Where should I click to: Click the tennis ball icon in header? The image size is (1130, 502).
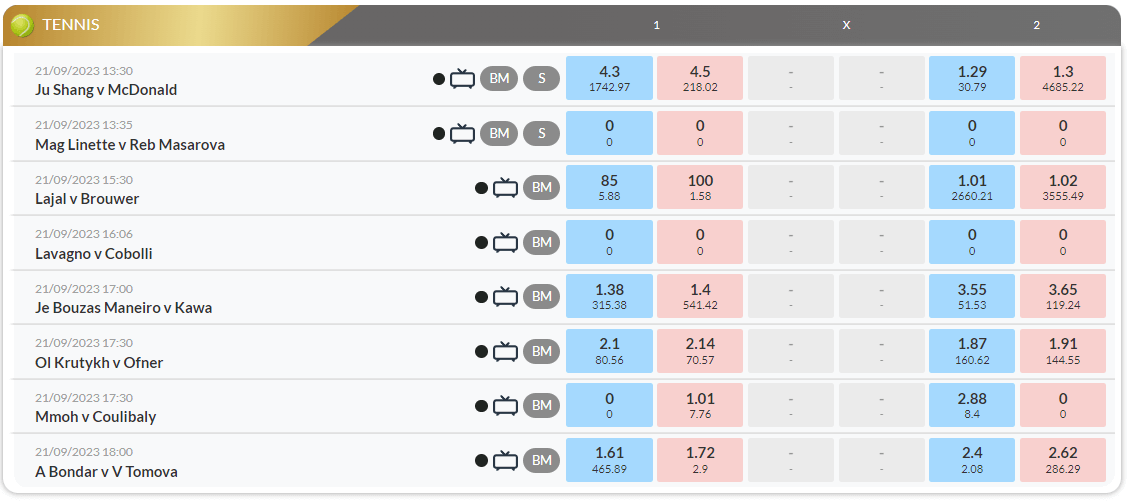point(22,25)
